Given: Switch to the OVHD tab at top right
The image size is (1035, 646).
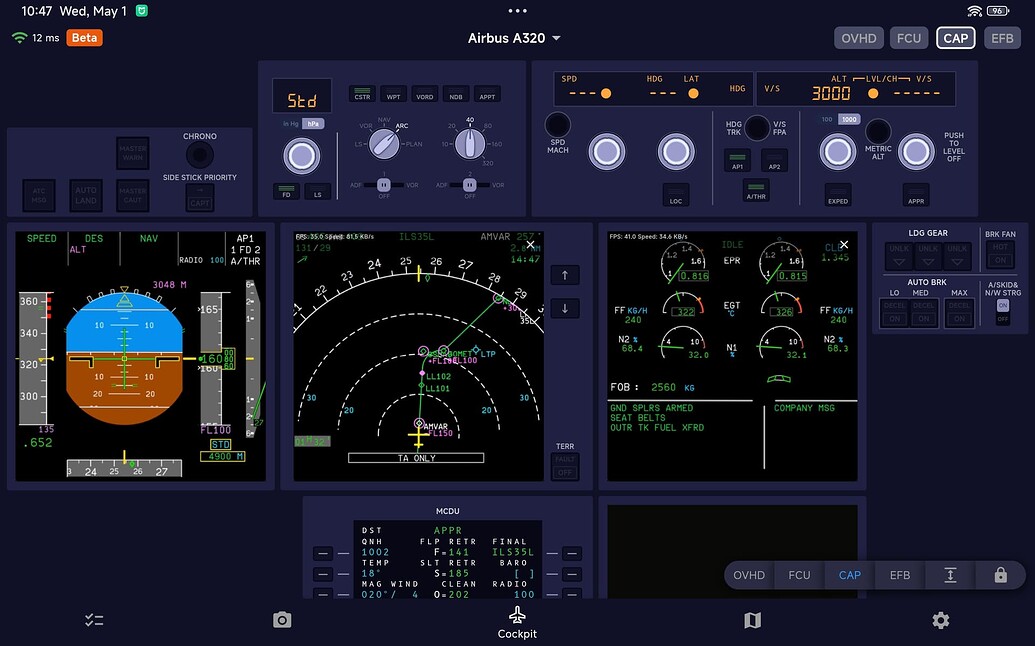Looking at the screenshot, I should (858, 37).
